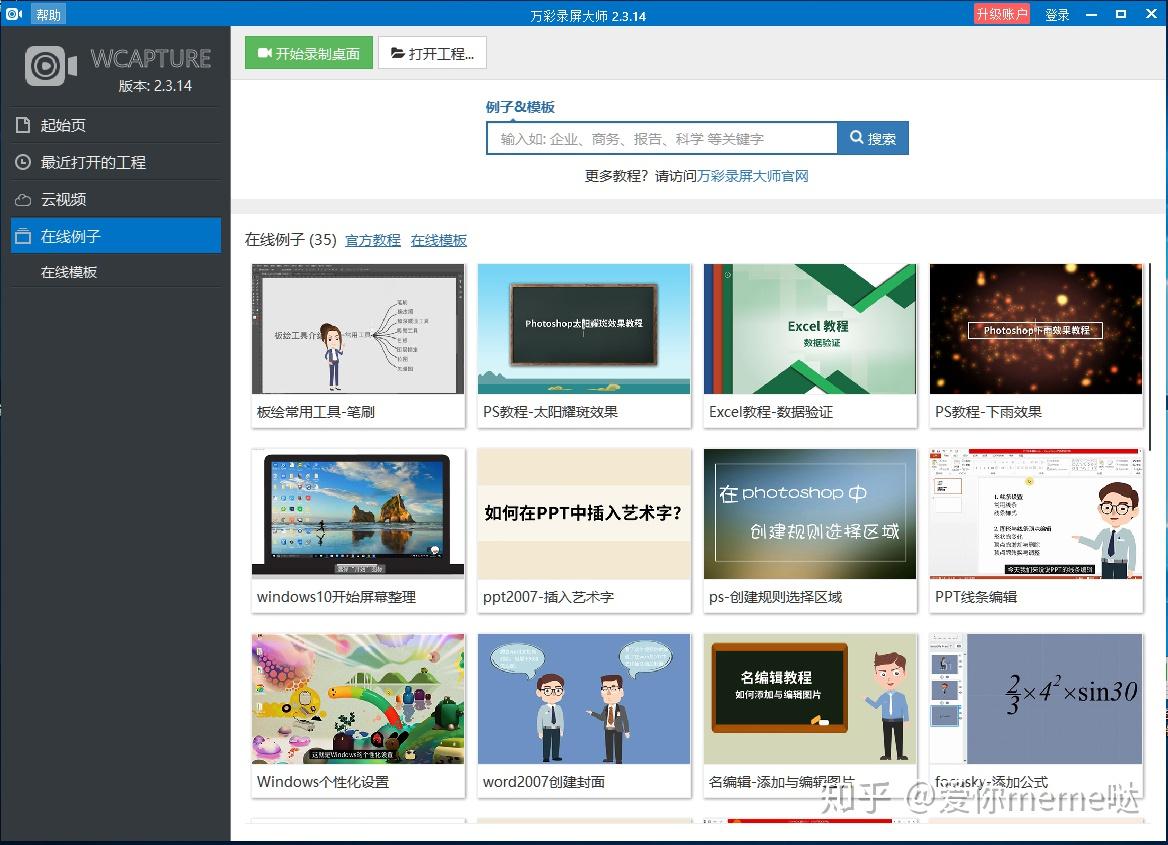
Task: Click 打开工程 button
Action: coord(432,53)
